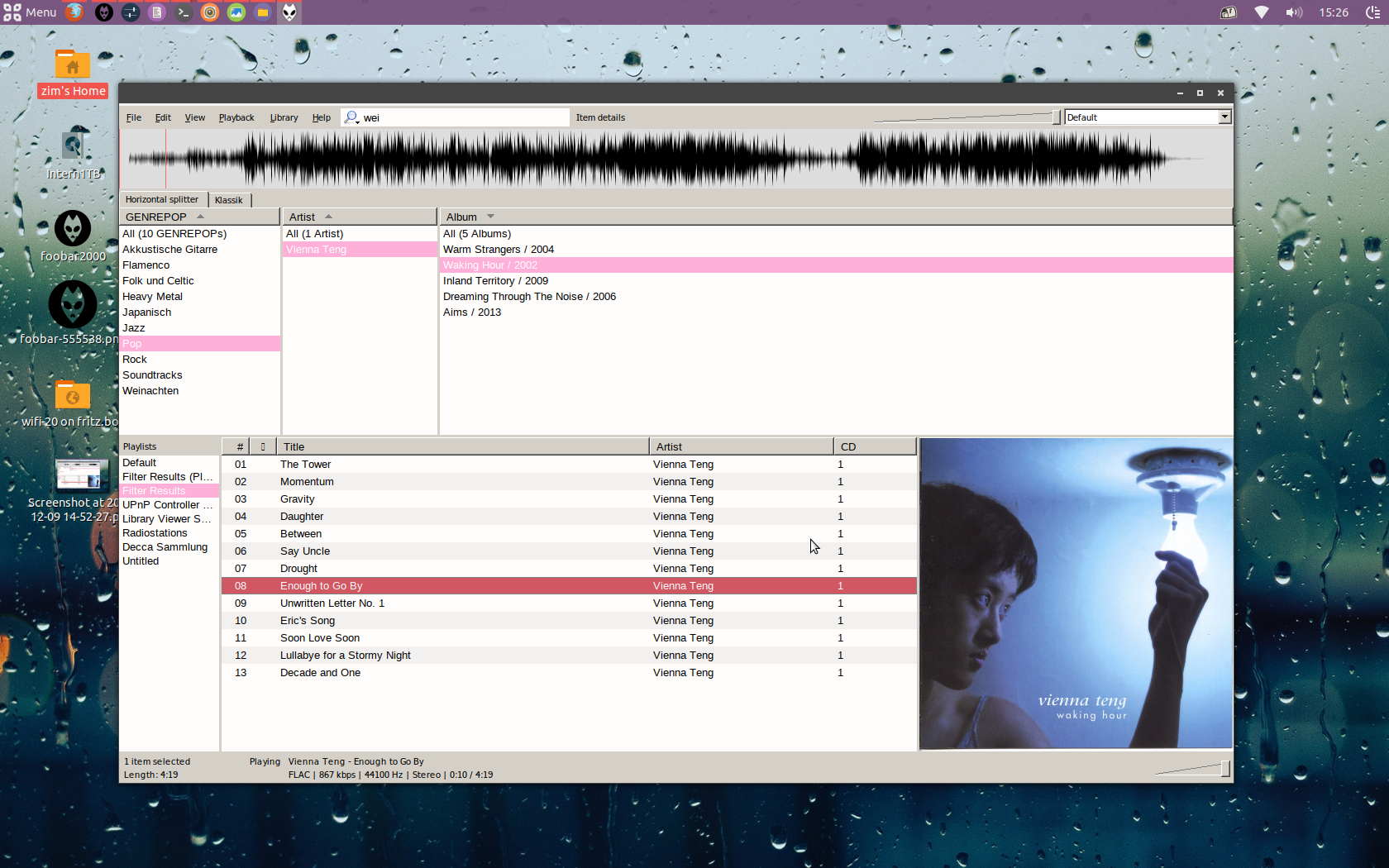
Task: Click the Title column header in the playlist
Action: coord(462,446)
